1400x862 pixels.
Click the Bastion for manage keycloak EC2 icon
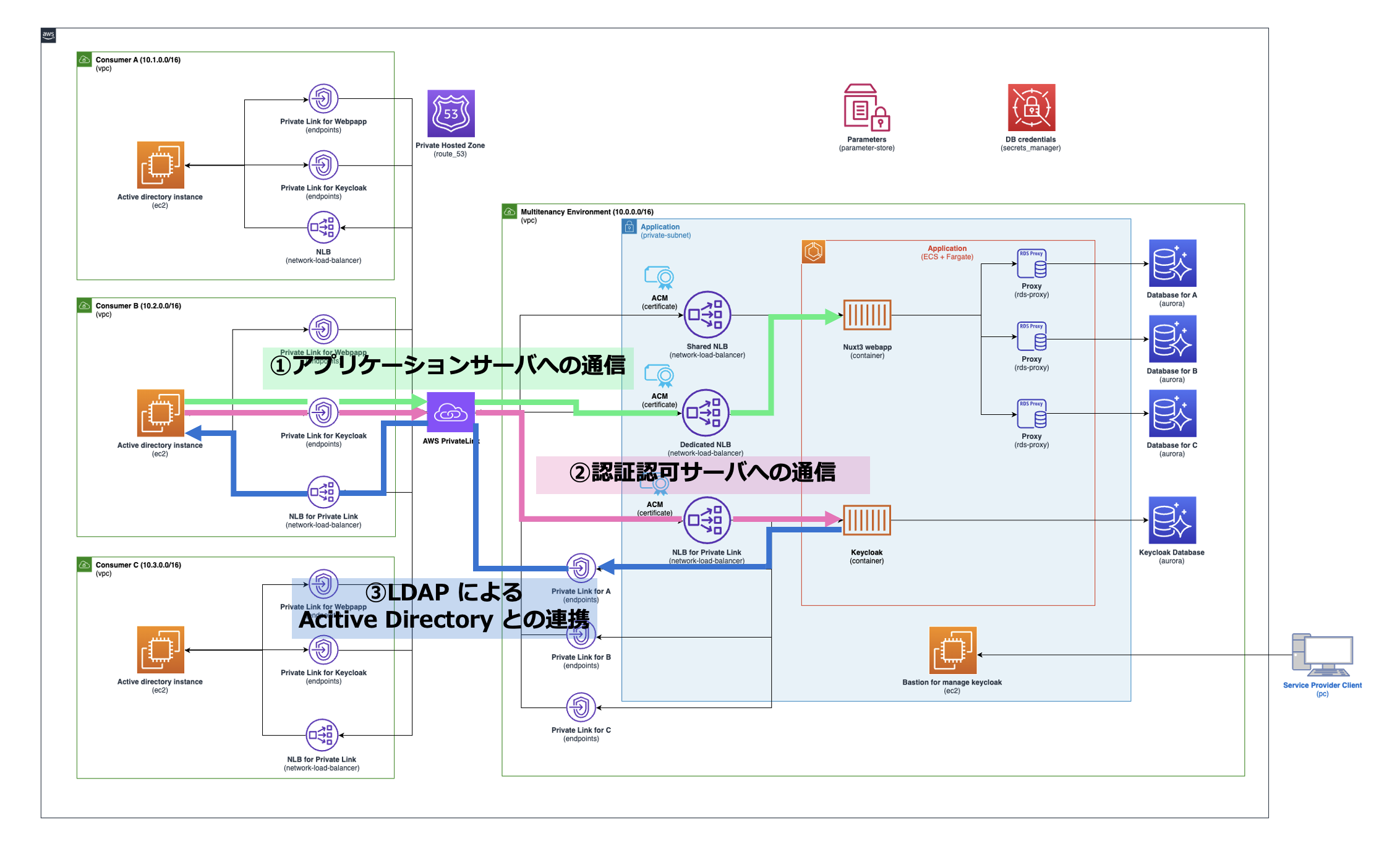point(952,651)
